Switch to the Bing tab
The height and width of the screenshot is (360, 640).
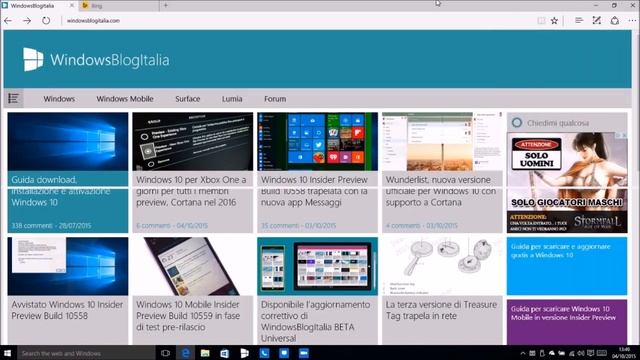[119, 6]
